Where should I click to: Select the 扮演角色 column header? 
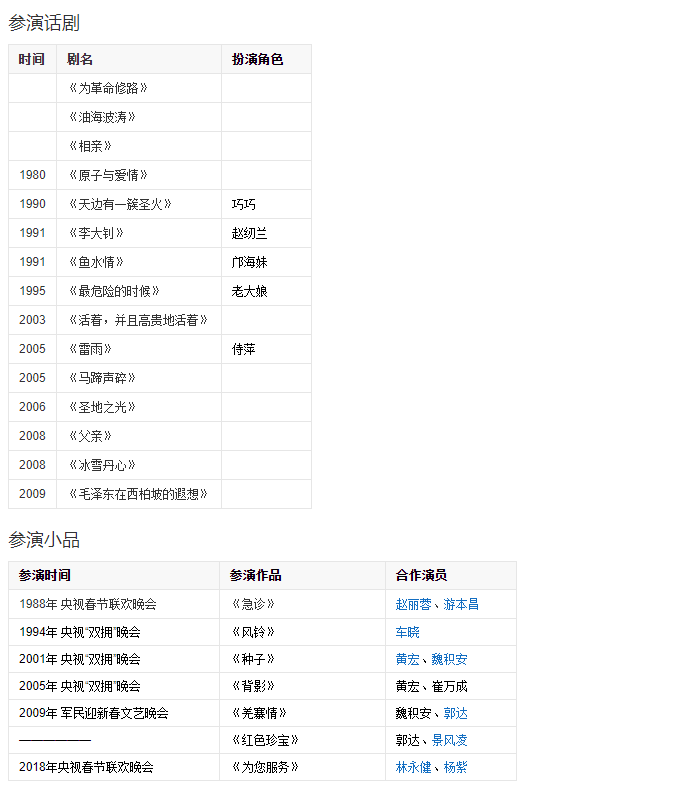[x=257, y=59]
